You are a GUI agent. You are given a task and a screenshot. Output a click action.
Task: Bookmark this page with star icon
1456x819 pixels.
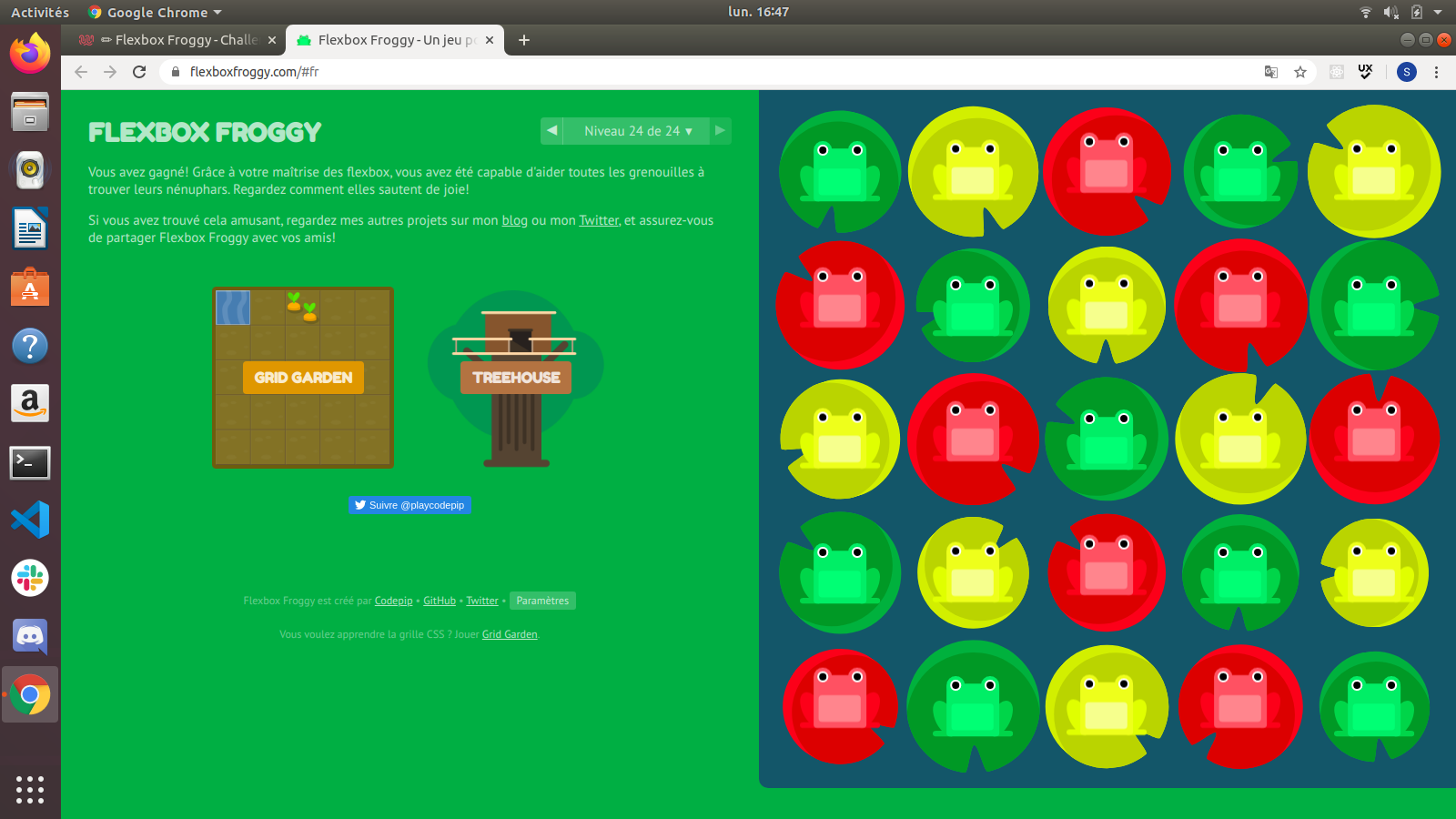pyautogui.click(x=1300, y=72)
